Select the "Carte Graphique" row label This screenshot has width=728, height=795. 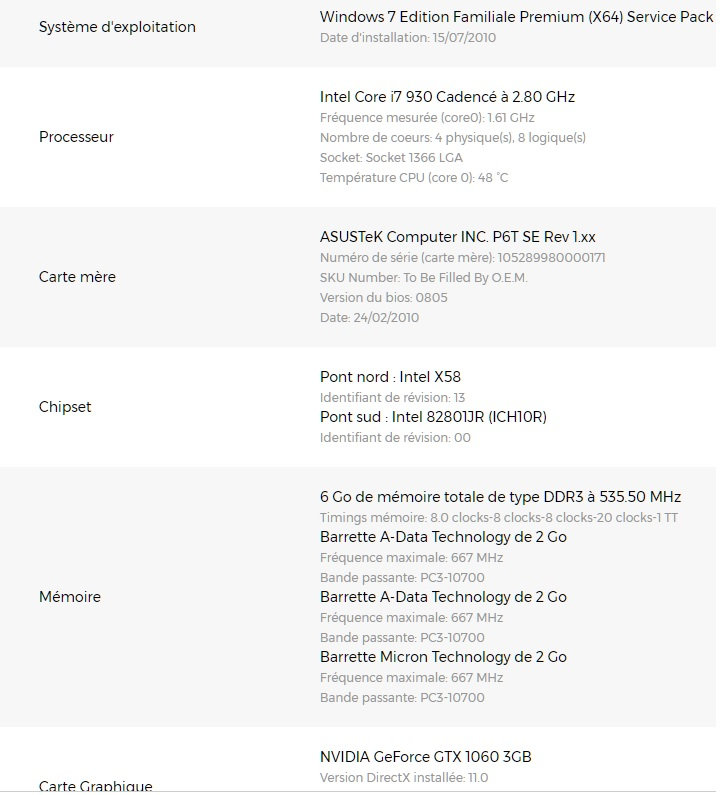coord(95,787)
